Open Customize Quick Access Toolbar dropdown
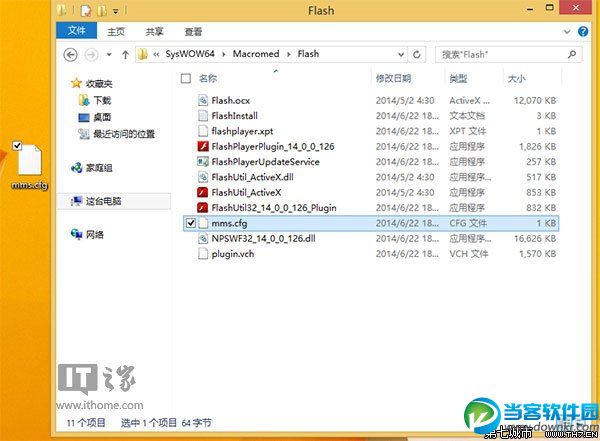The width and height of the screenshot is (600, 441). point(116,11)
